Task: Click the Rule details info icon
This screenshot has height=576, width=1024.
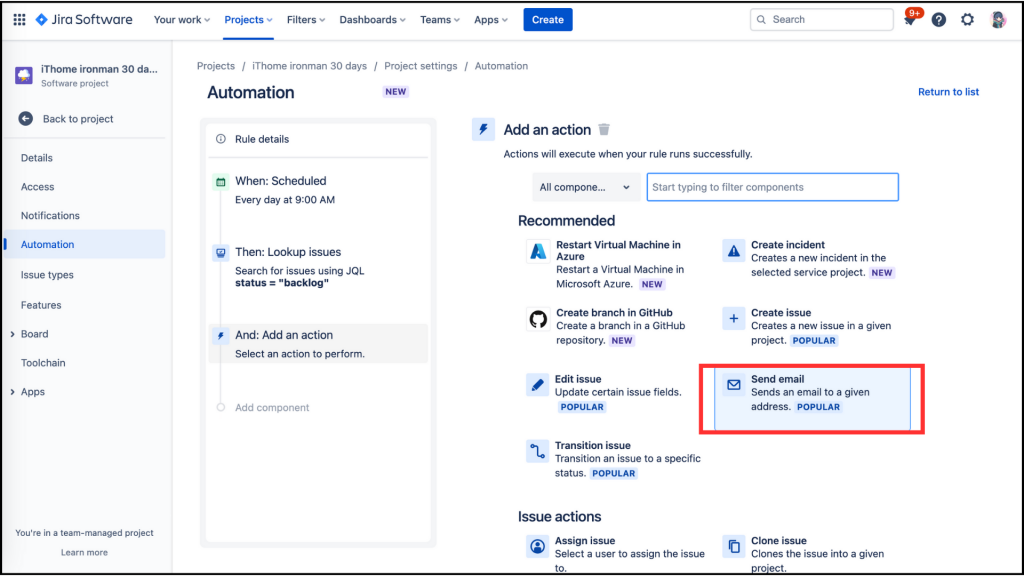Action: (221, 139)
